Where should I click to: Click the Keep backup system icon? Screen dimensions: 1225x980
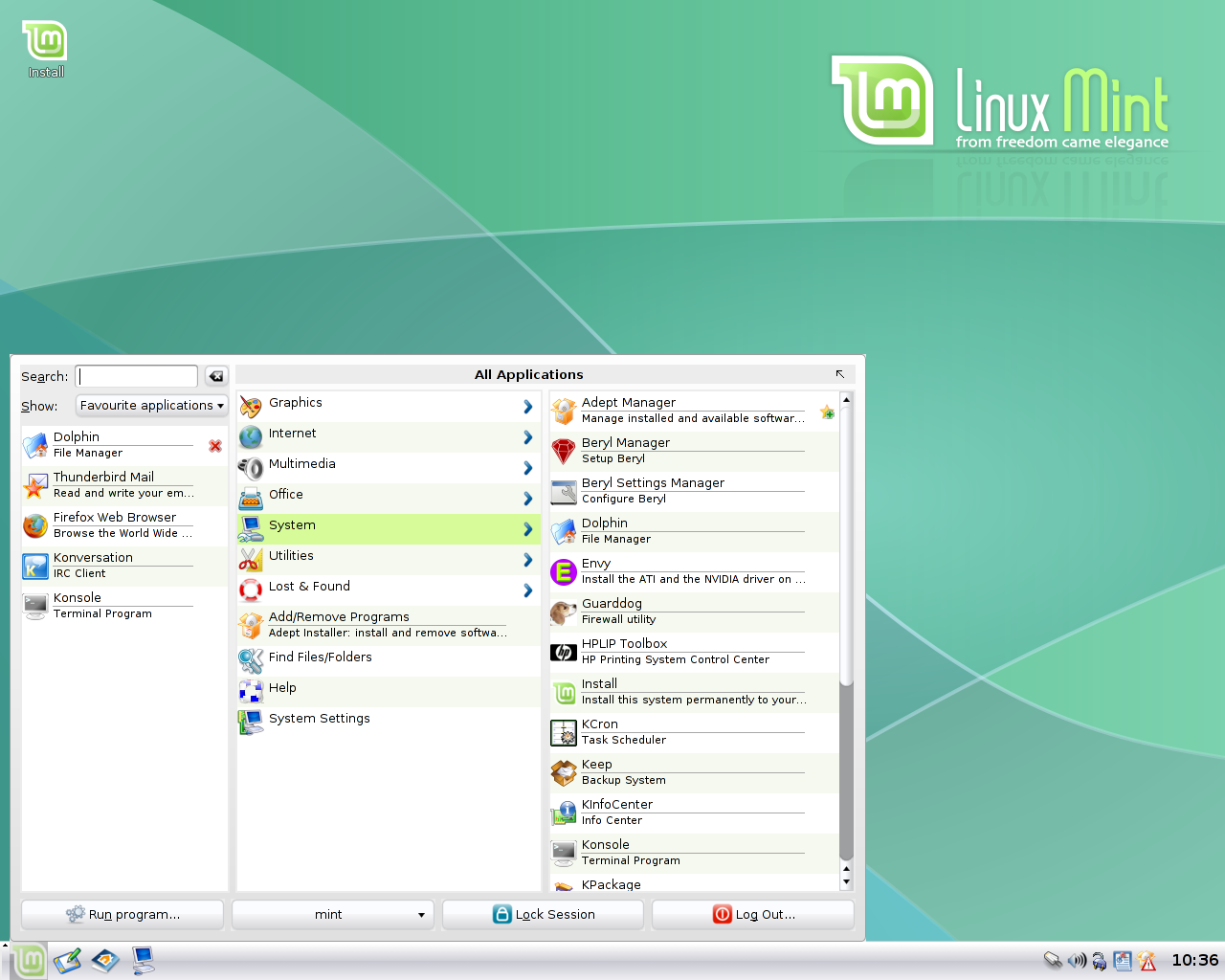[x=564, y=772]
